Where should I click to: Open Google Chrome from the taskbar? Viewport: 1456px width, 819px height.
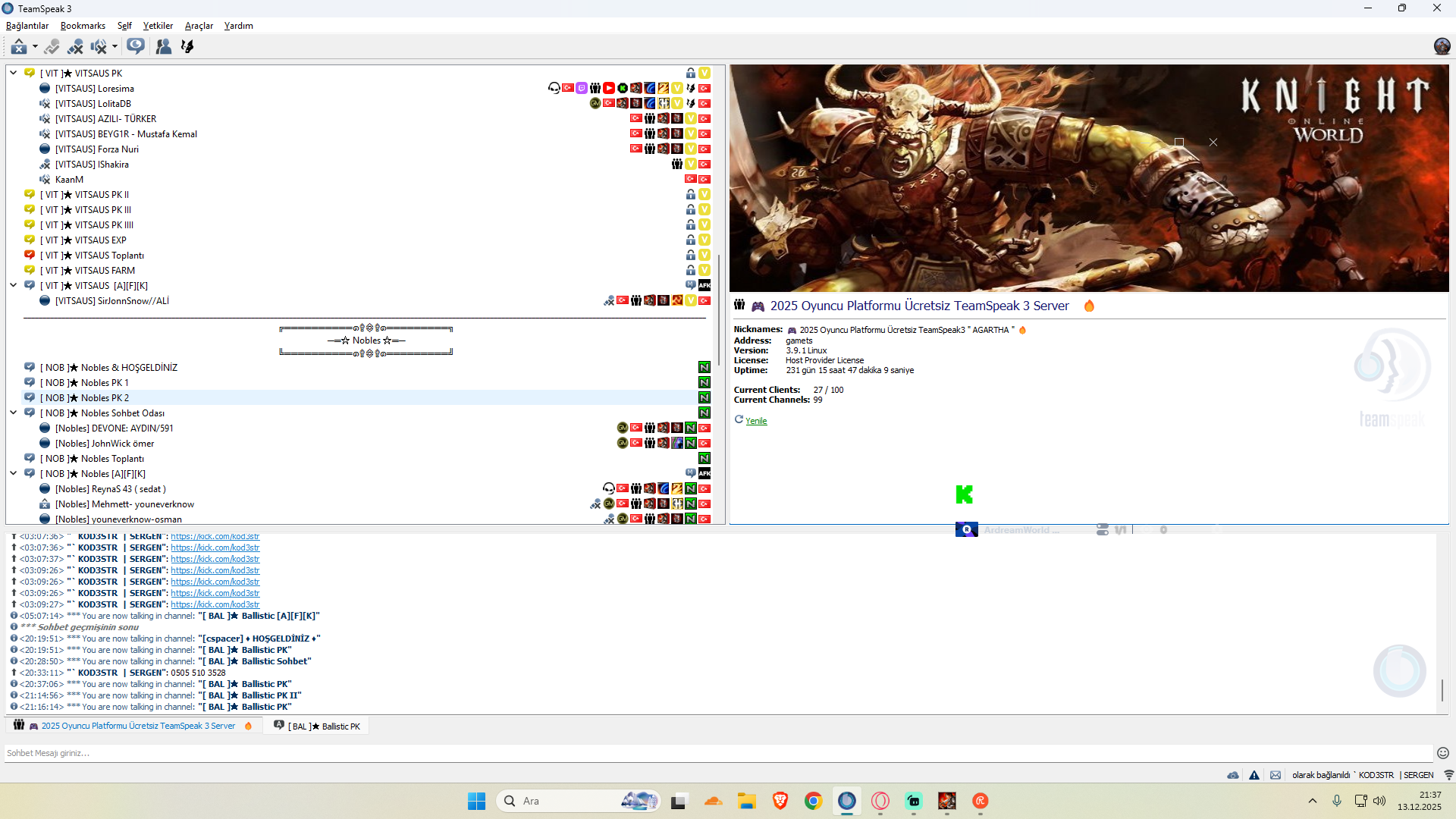click(814, 801)
